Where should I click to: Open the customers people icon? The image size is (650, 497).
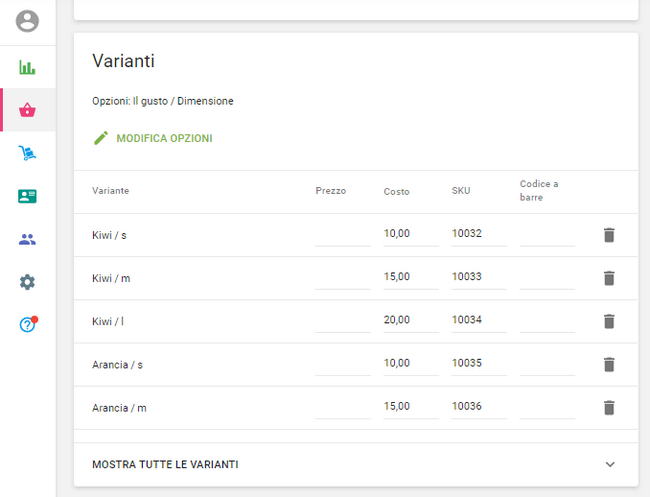coord(27,239)
